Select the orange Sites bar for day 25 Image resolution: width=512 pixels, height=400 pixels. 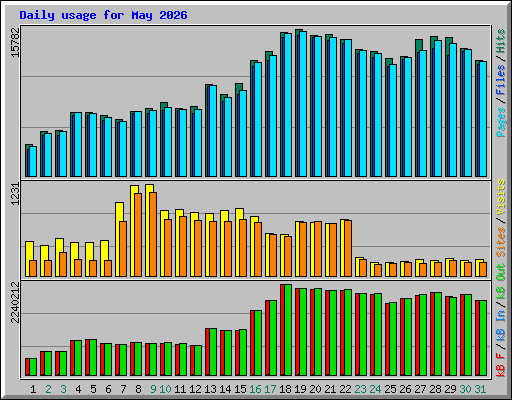pyautogui.click(x=393, y=270)
